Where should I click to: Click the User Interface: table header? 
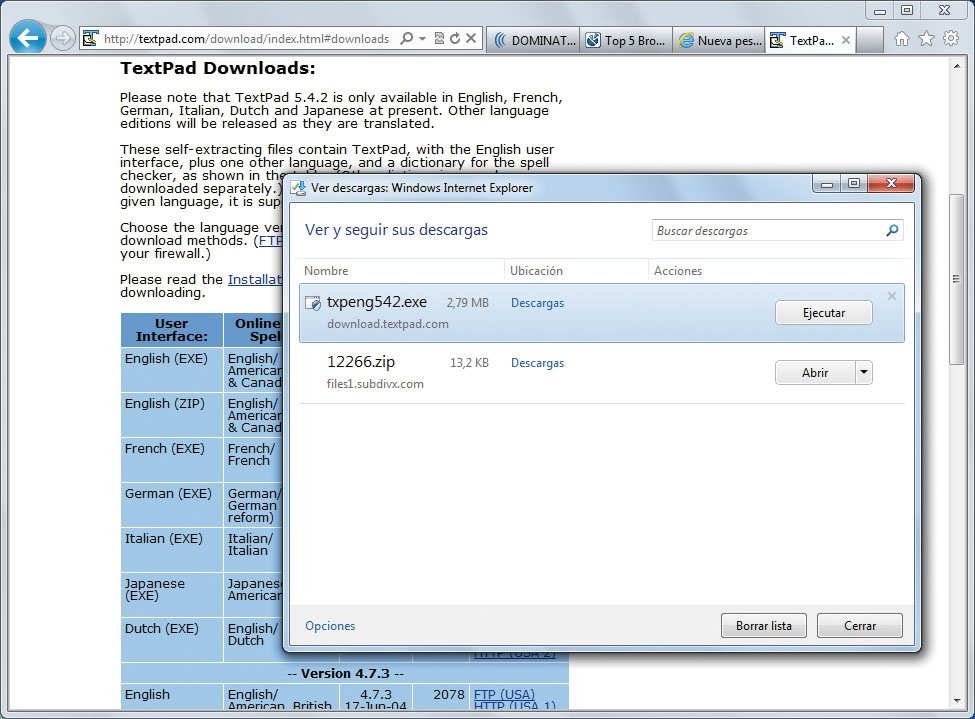pyautogui.click(x=172, y=330)
